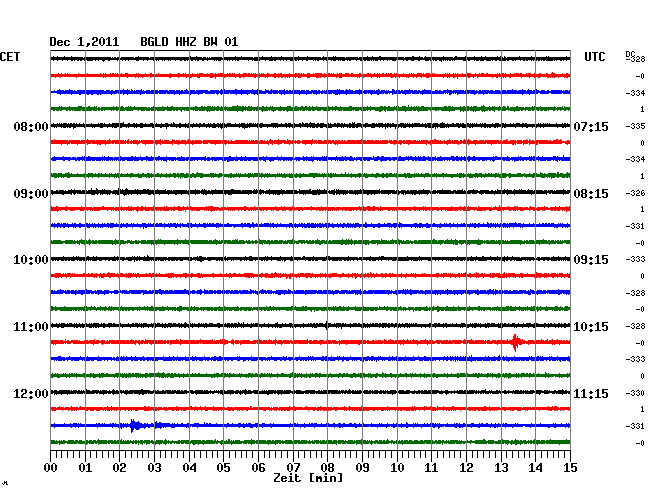Click the UTC timezone label
This screenshot has height=494, width=650.
[595, 58]
